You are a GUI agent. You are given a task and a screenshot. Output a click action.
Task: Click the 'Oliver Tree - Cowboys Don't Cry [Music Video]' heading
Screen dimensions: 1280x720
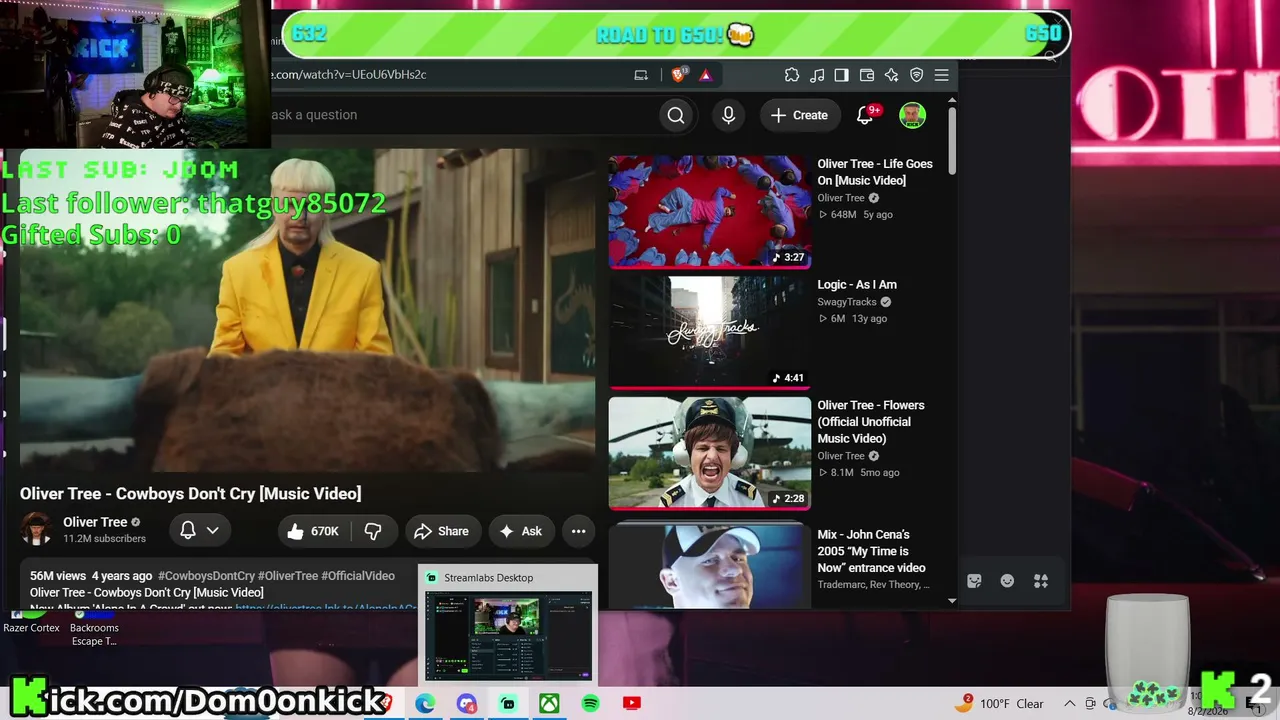click(x=191, y=494)
